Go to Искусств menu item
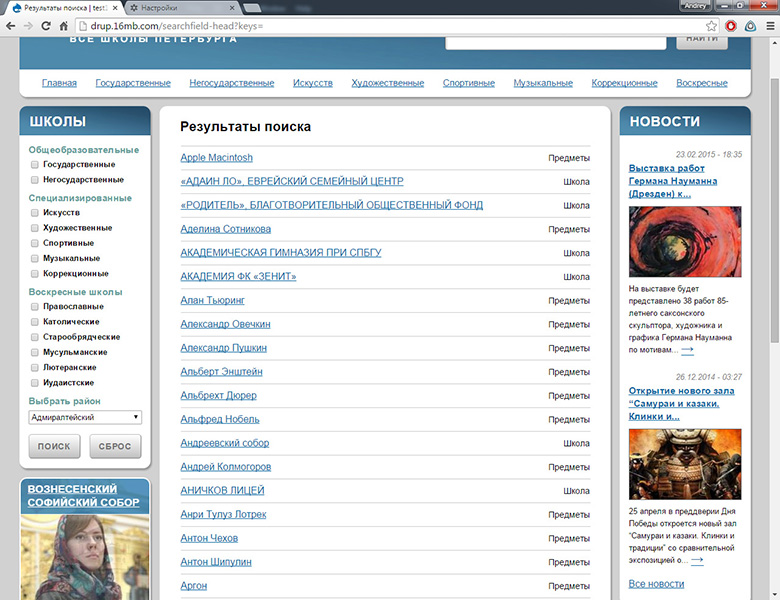The image size is (780, 600). tap(312, 83)
